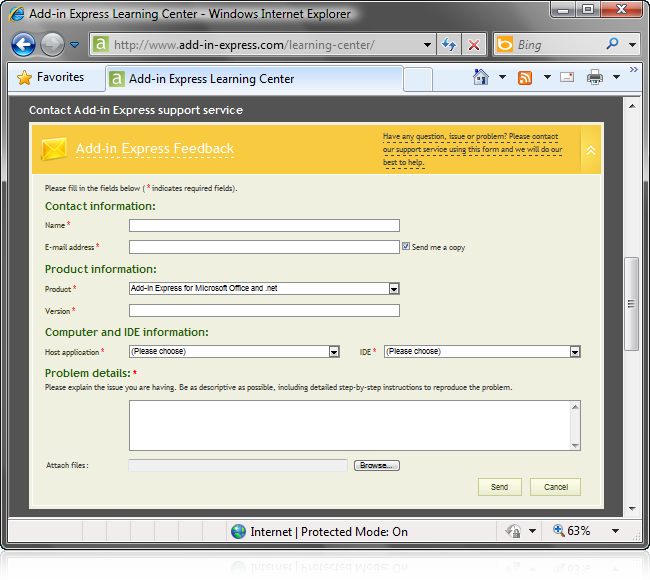Open the Add-in Express Feedback link
Image resolution: width=650 pixels, height=580 pixels.
(x=155, y=148)
